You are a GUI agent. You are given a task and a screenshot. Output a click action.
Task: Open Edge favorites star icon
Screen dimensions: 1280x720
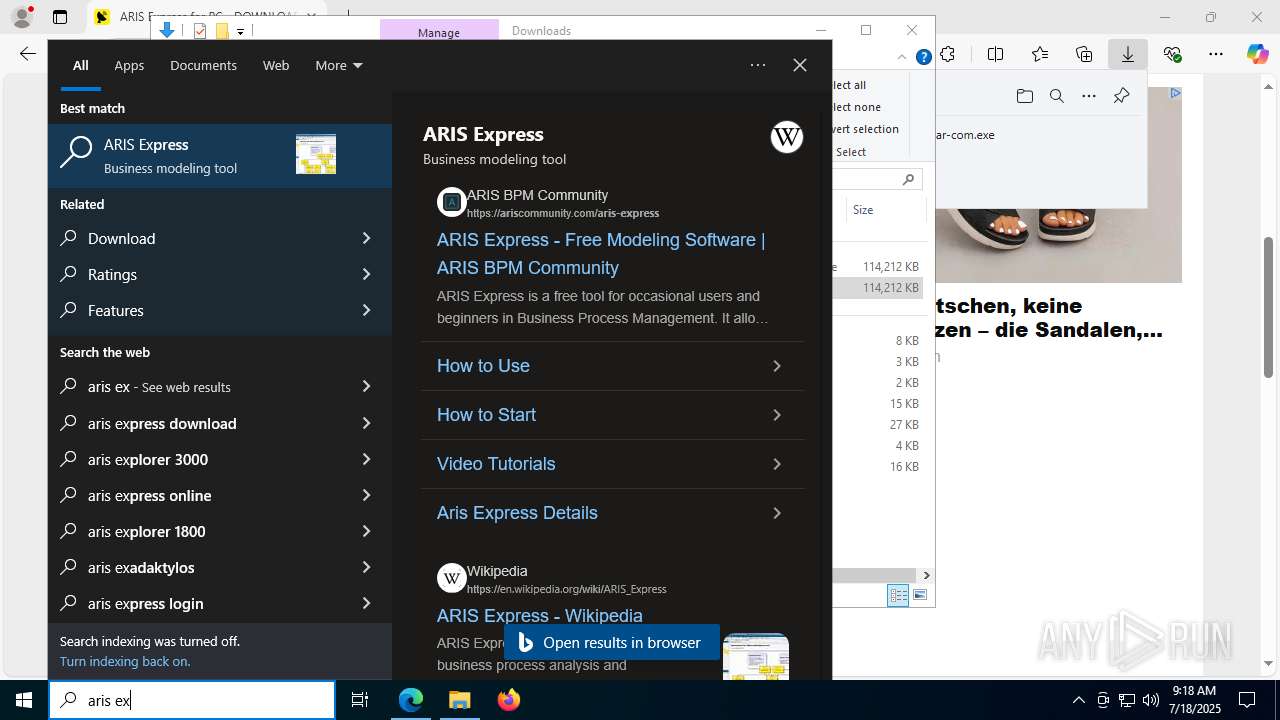click(1040, 54)
